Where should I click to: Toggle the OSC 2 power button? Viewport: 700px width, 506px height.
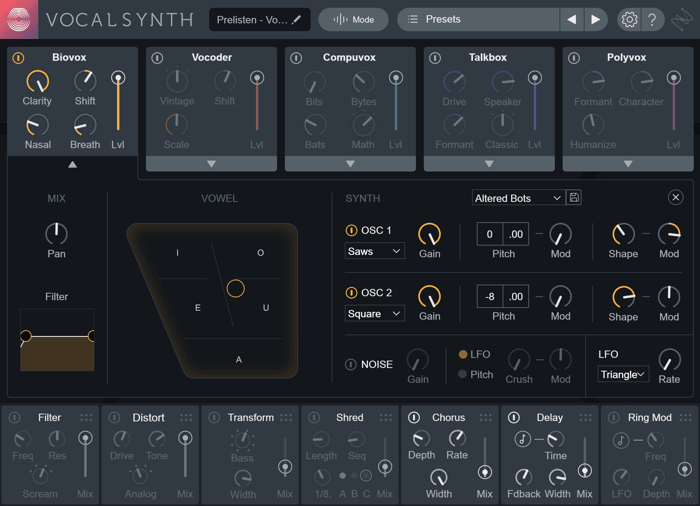coord(351,293)
